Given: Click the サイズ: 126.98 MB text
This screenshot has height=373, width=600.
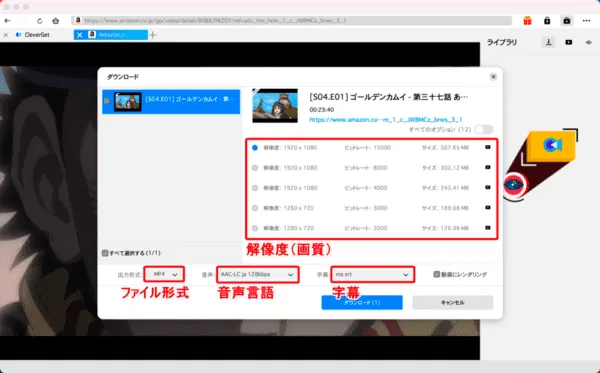Looking at the screenshot, I should (445, 228).
